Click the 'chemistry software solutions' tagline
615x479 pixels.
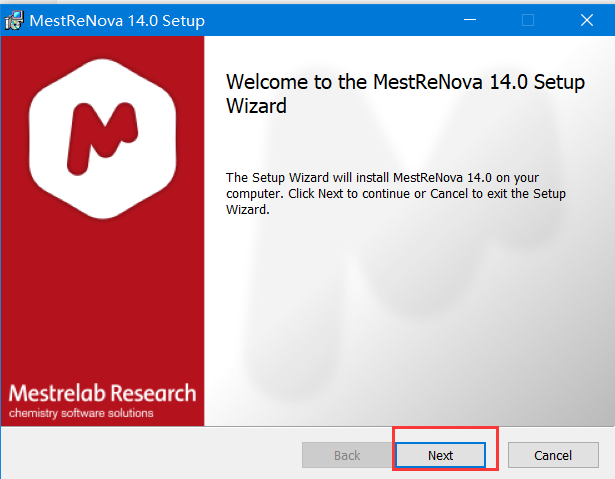coord(82,413)
